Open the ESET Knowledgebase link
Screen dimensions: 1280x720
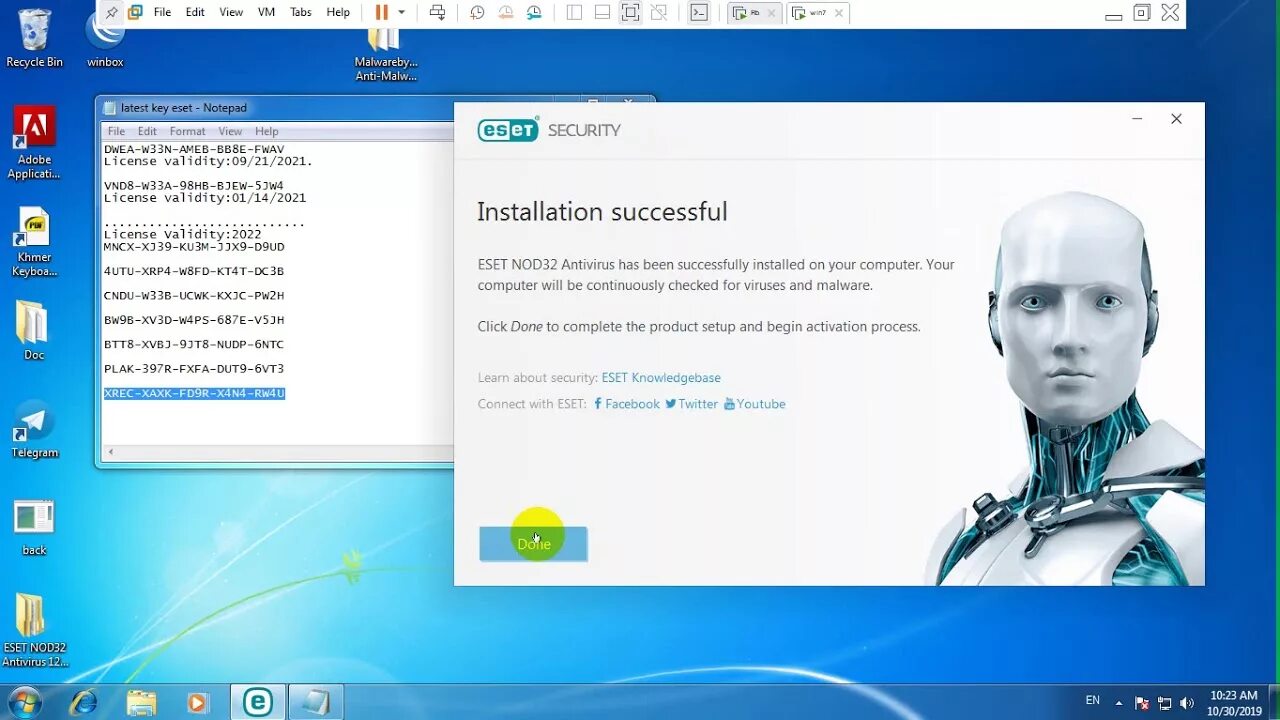[661, 378]
